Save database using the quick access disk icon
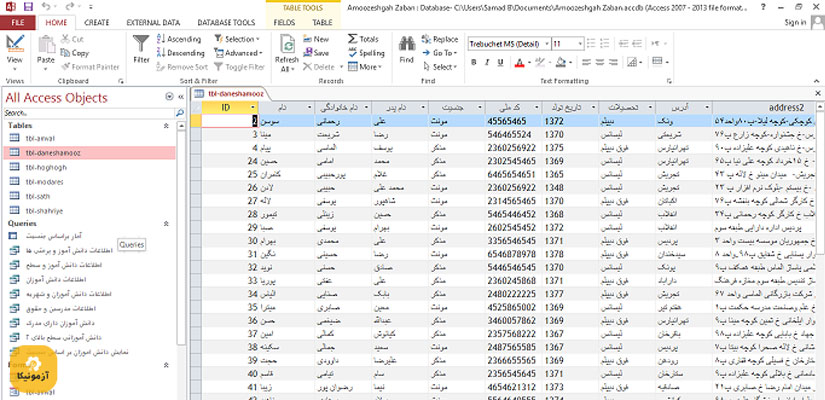This screenshot has width=825, height=400. (x=28, y=7)
